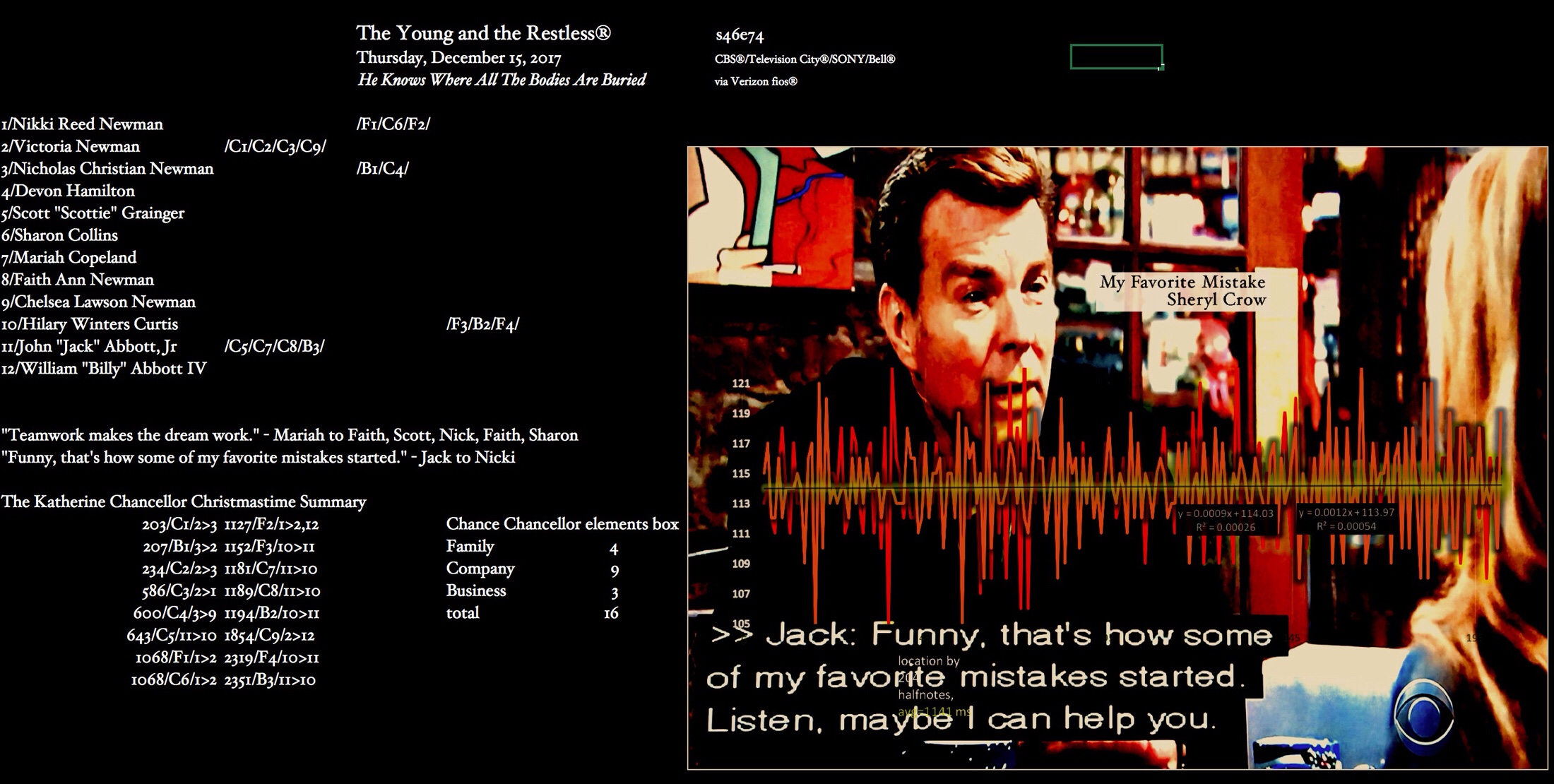Screen dimensions: 1554x784
Task: Click the 121 label on the chart's vertical axis
Action: click(741, 384)
